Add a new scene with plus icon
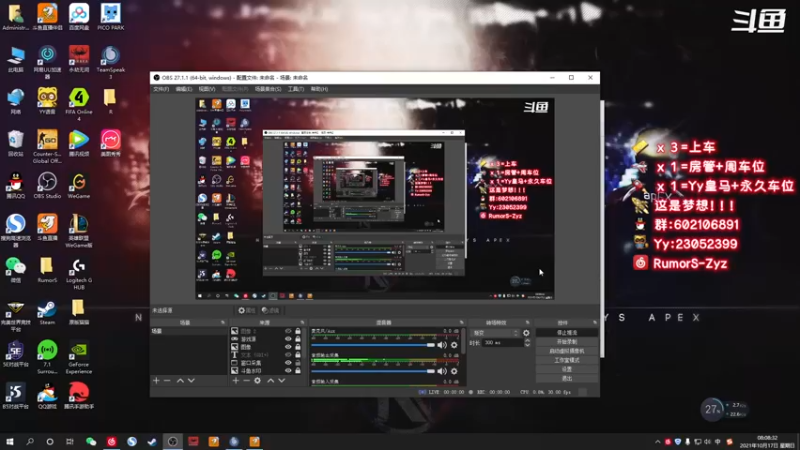The image size is (800, 450). pos(156,381)
